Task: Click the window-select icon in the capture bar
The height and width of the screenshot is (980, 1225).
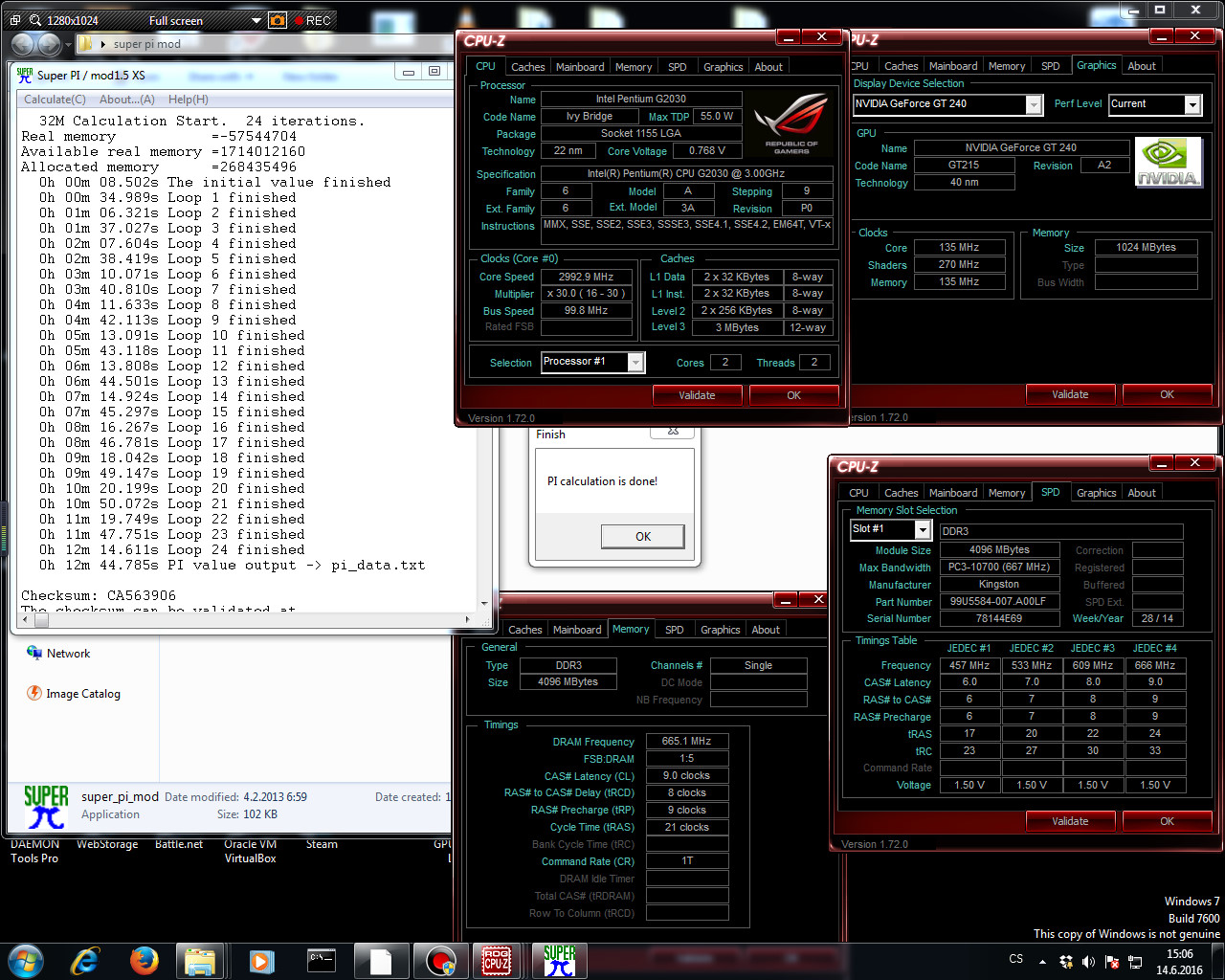Action: coord(14,19)
